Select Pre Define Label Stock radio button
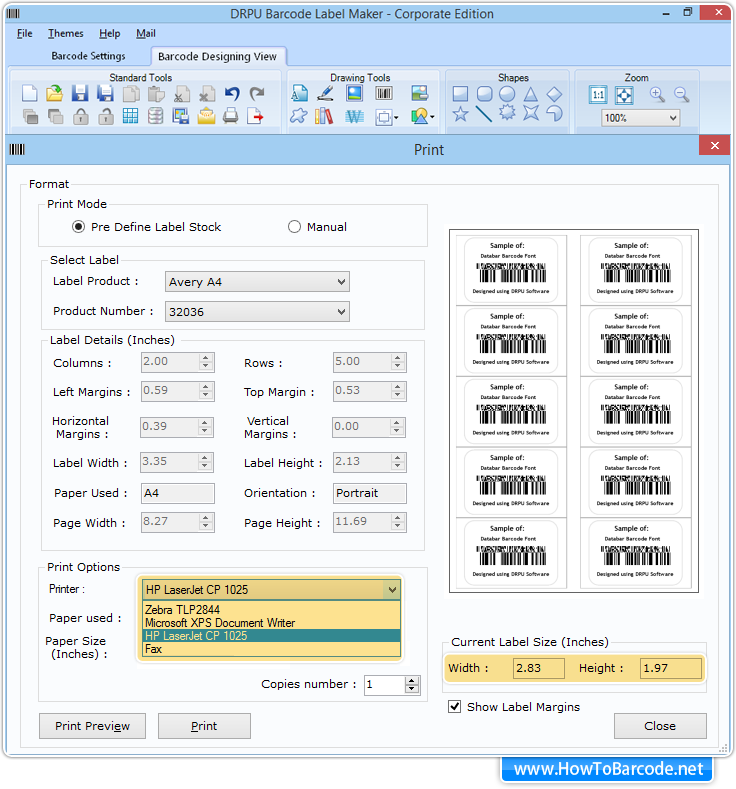 [x=78, y=227]
